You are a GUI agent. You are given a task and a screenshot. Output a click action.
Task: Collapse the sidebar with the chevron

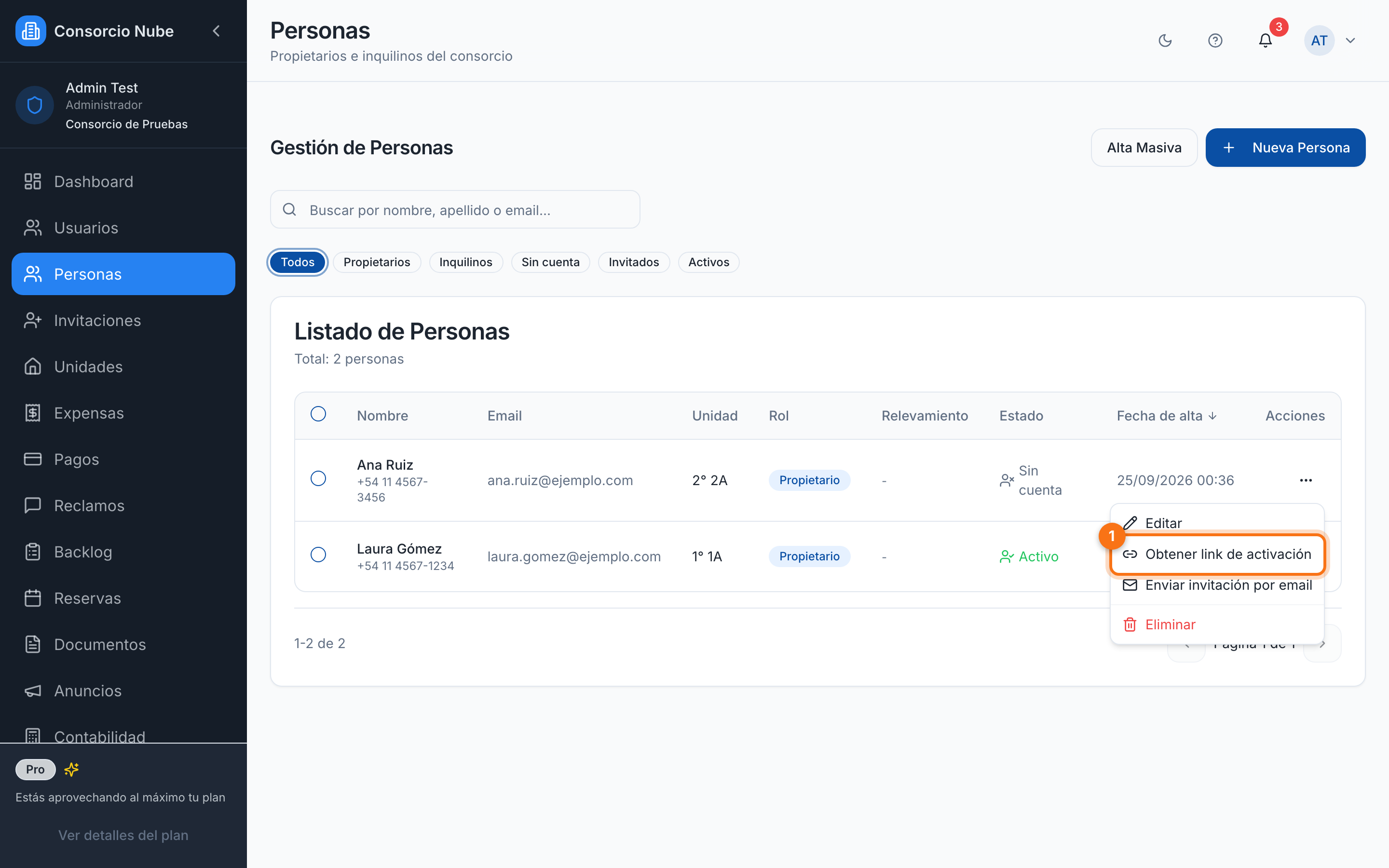(x=217, y=31)
